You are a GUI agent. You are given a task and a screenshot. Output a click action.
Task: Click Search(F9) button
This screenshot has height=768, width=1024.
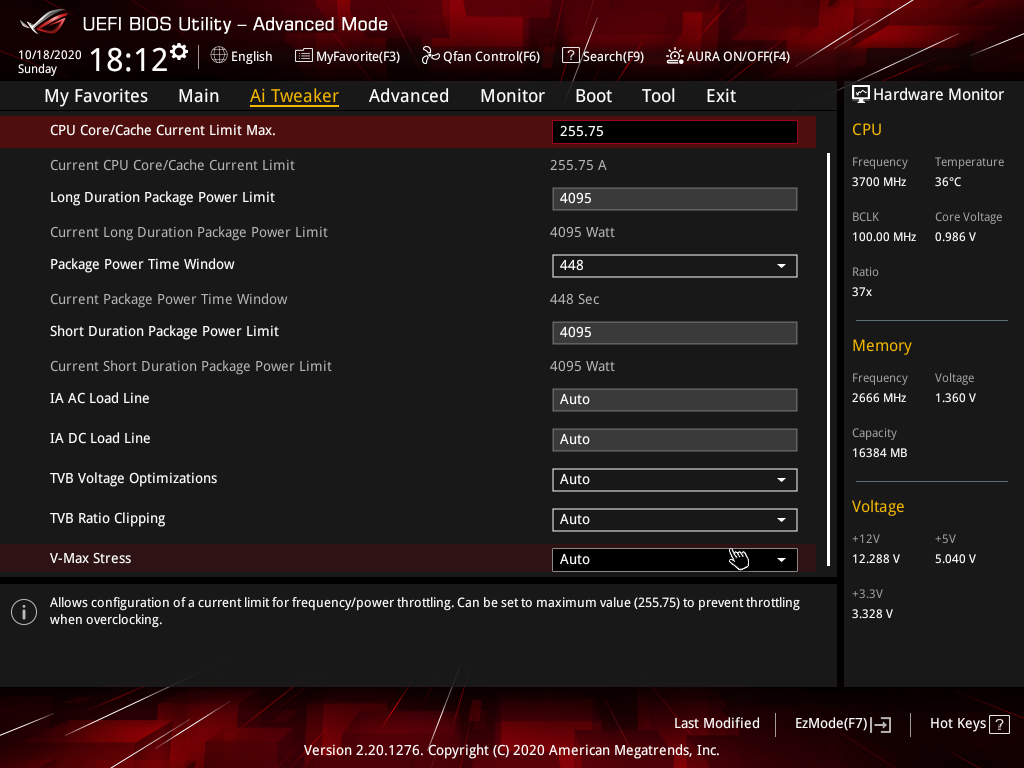(603, 56)
